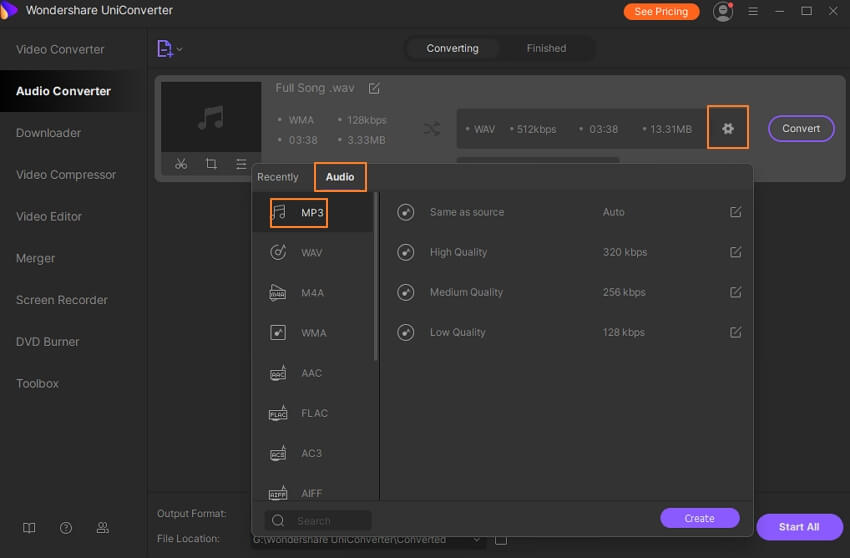Select the FLAC format
Screen dimensions: 850x558
(x=313, y=413)
